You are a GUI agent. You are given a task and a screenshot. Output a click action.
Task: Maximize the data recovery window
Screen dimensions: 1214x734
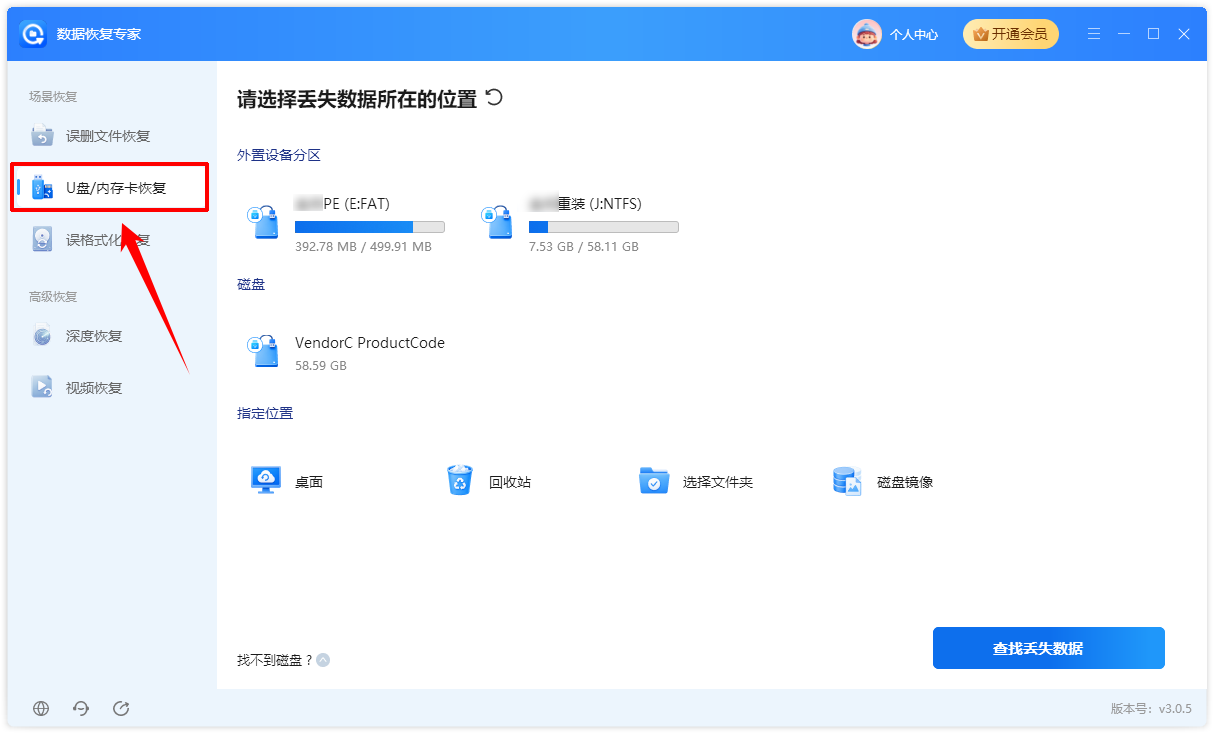click(1154, 34)
